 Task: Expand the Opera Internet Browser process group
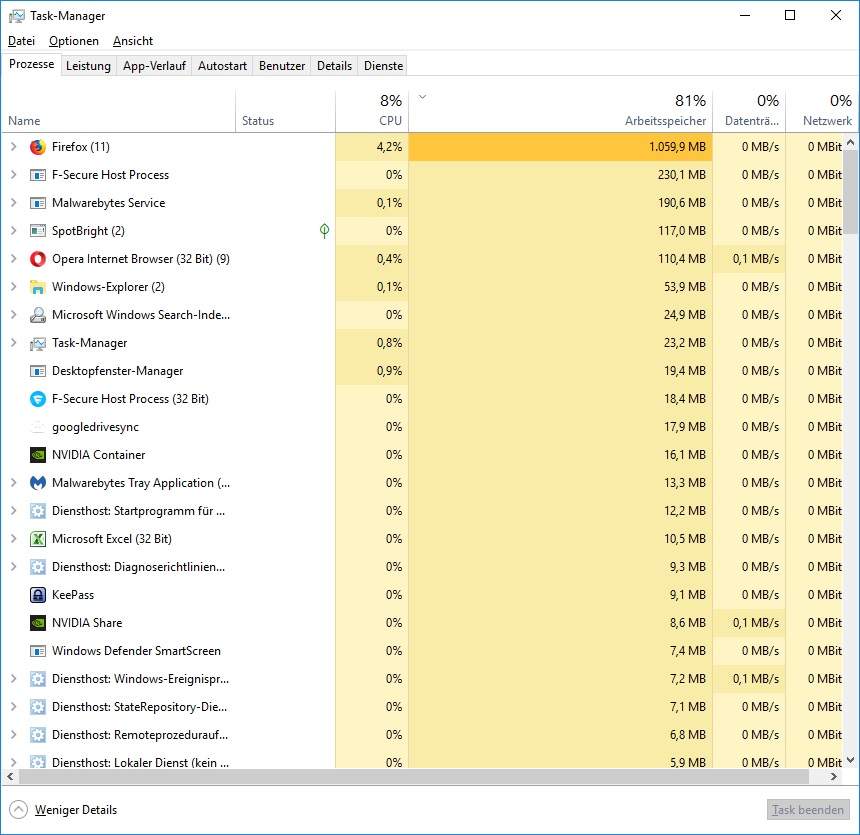(x=14, y=259)
